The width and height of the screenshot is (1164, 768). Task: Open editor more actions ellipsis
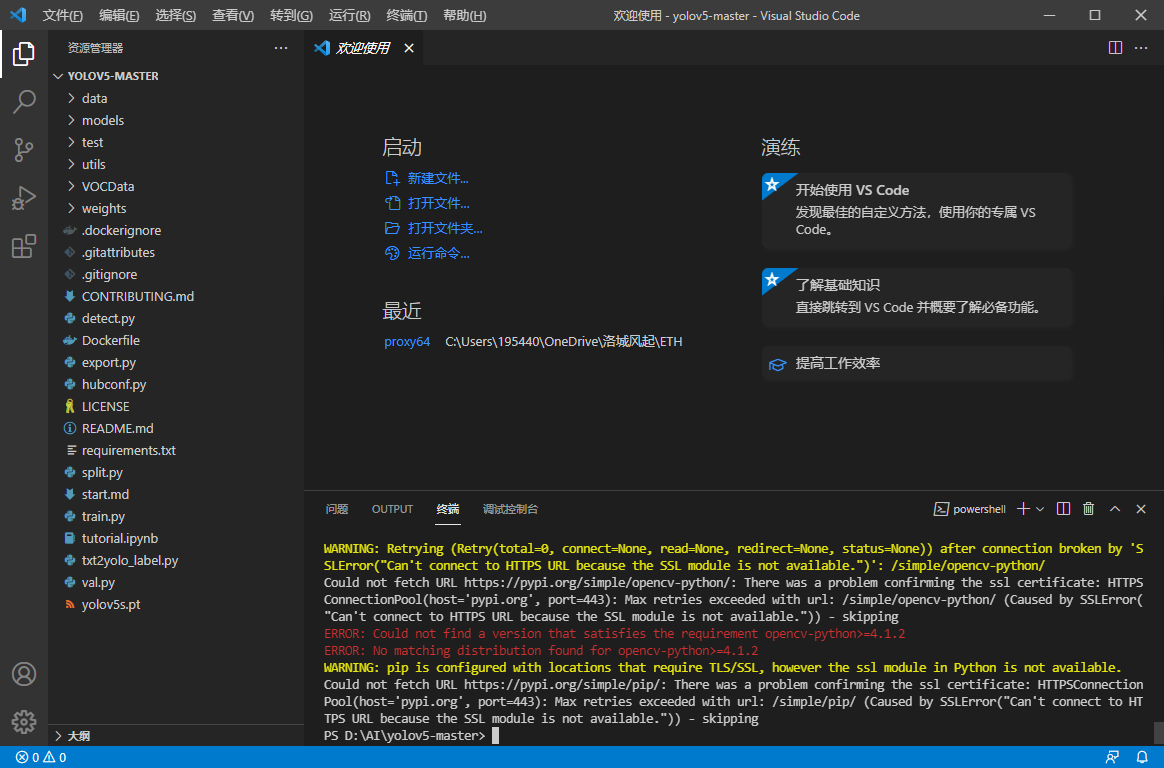1141,48
